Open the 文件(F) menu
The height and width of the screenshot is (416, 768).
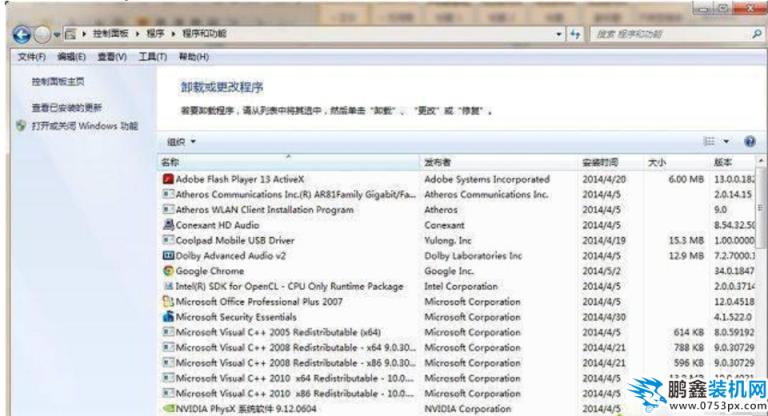point(32,57)
